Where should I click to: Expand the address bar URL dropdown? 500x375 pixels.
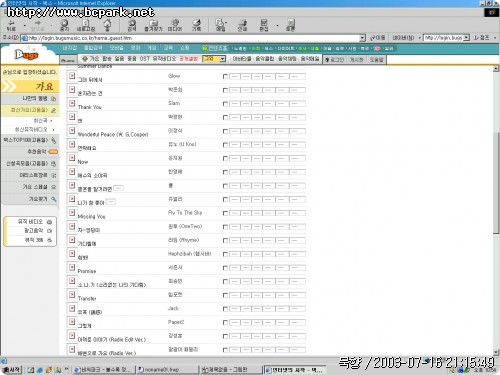coord(363,38)
